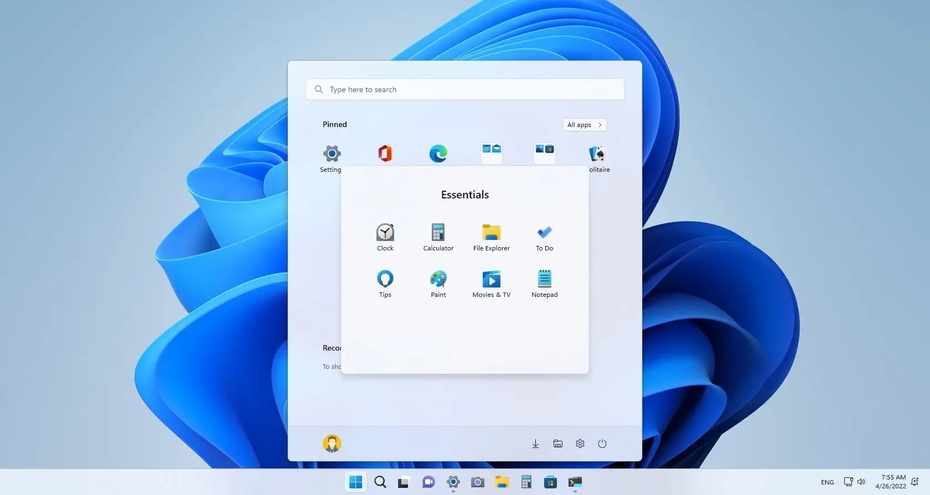The image size is (930, 495).
Task: Launch Movies & TV app
Action: [491, 280]
